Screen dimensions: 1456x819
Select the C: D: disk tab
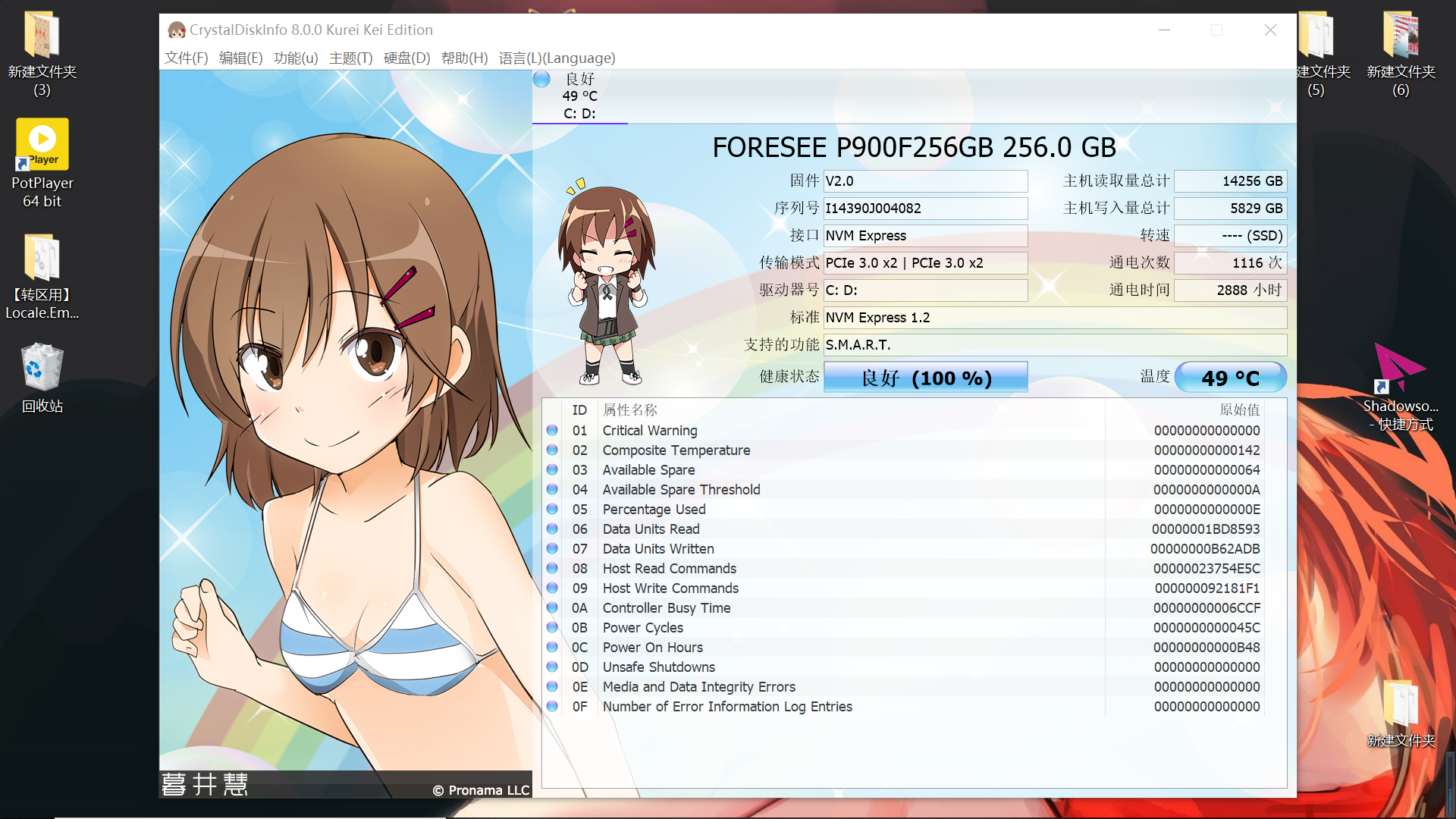[579, 96]
